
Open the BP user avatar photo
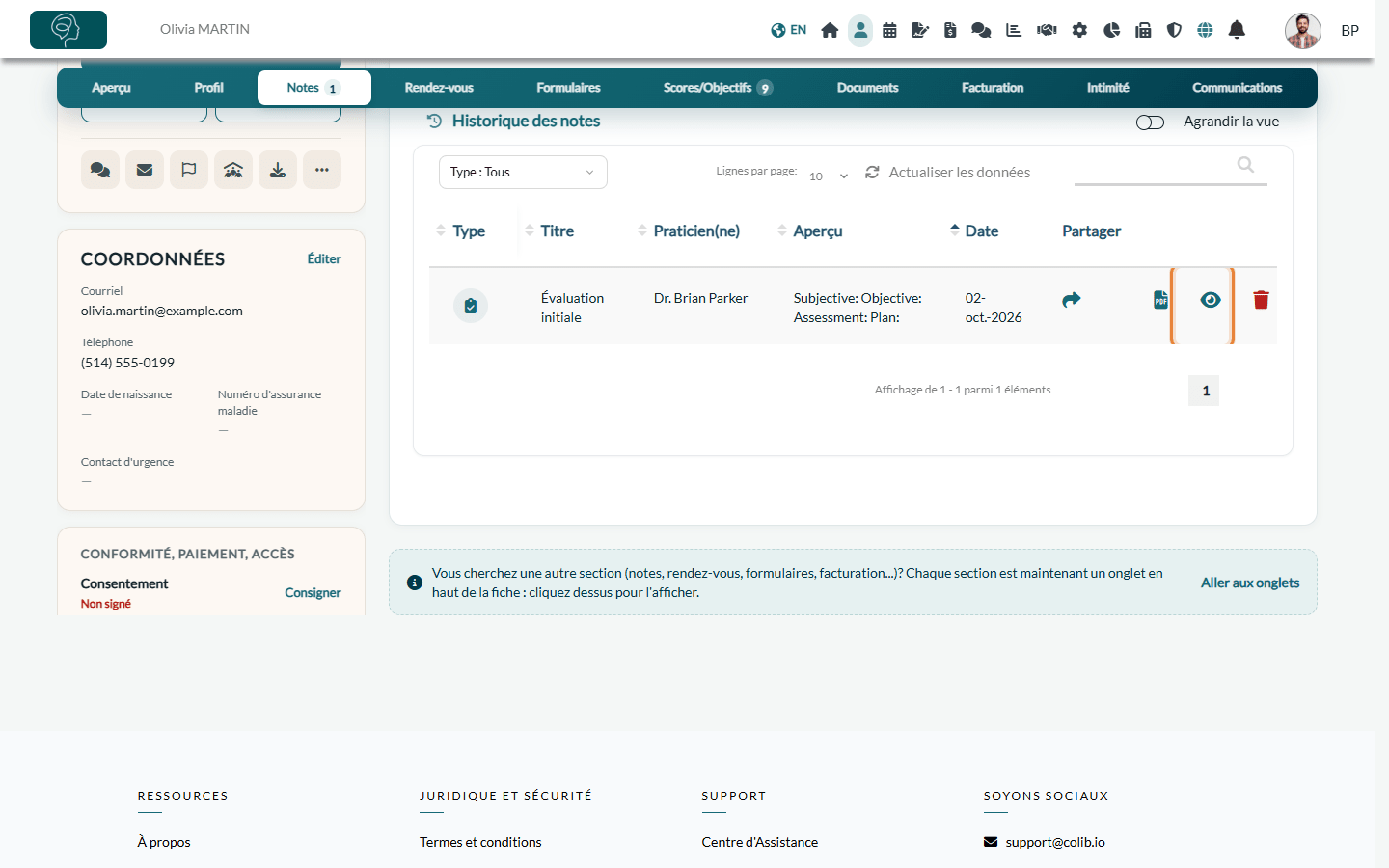coord(1303,30)
